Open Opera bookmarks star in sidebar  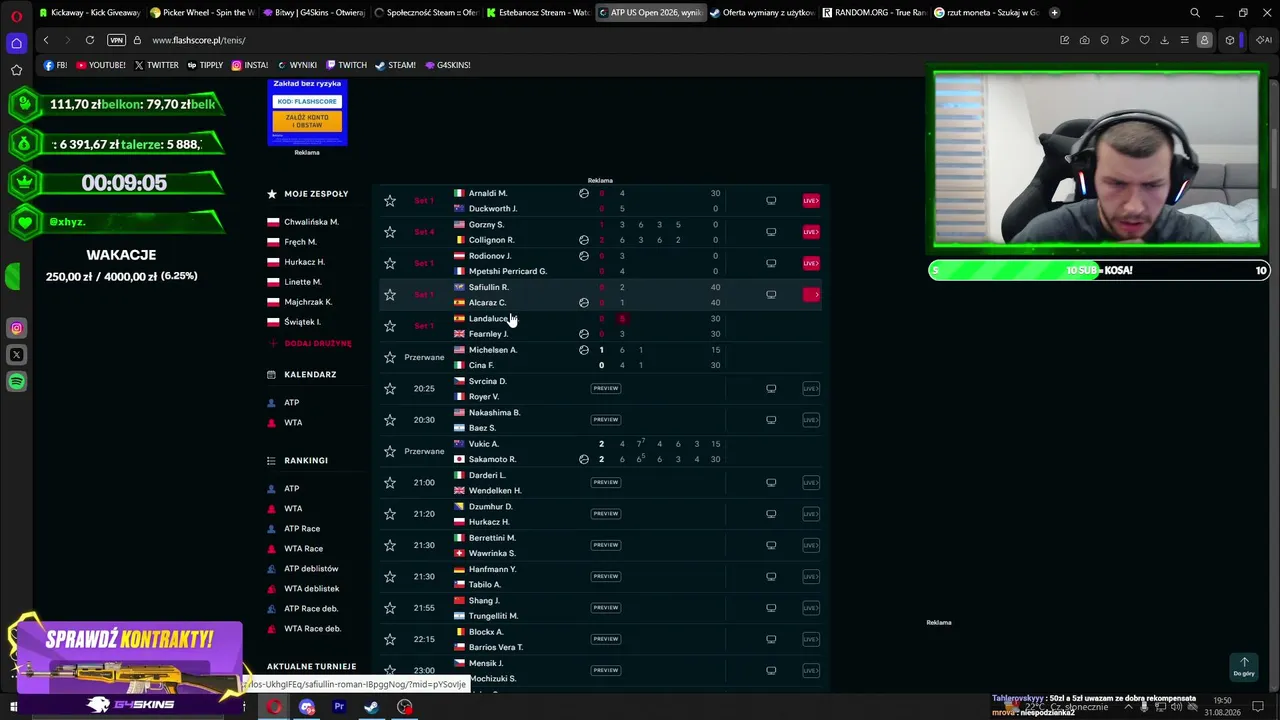pos(16,70)
